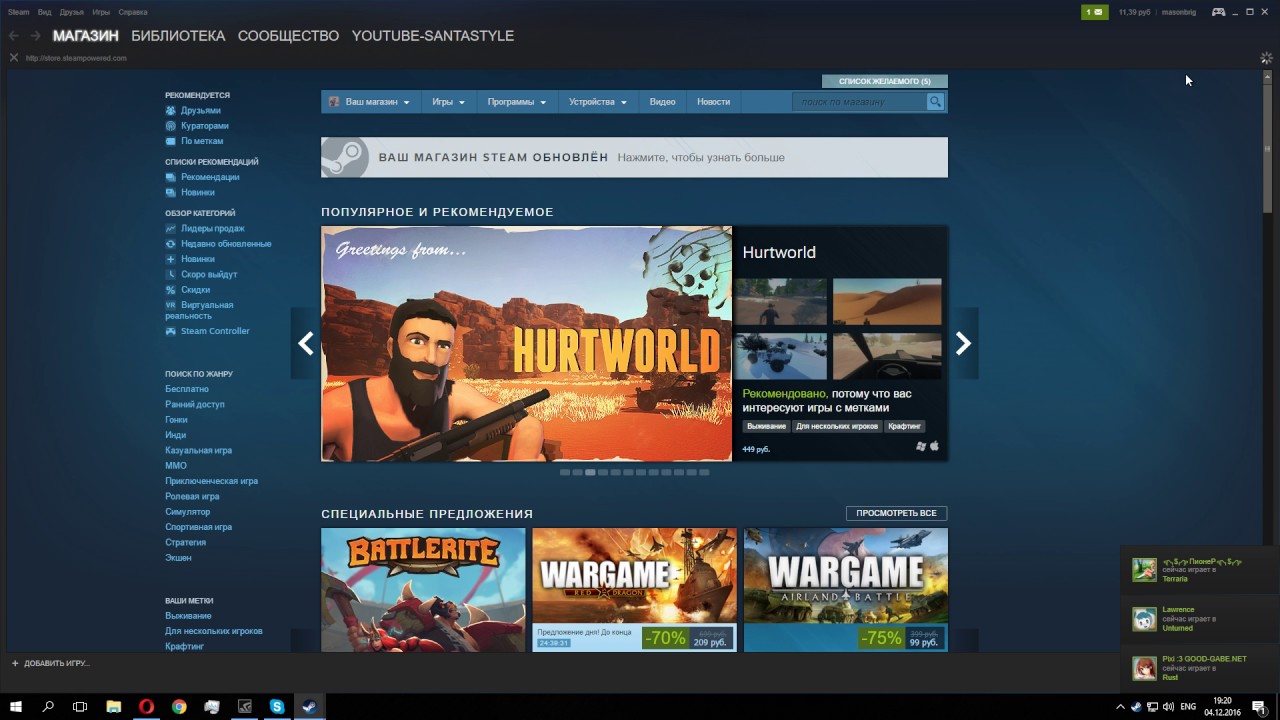Open the Друзья menu
This screenshot has height=720, width=1280.
click(72, 12)
